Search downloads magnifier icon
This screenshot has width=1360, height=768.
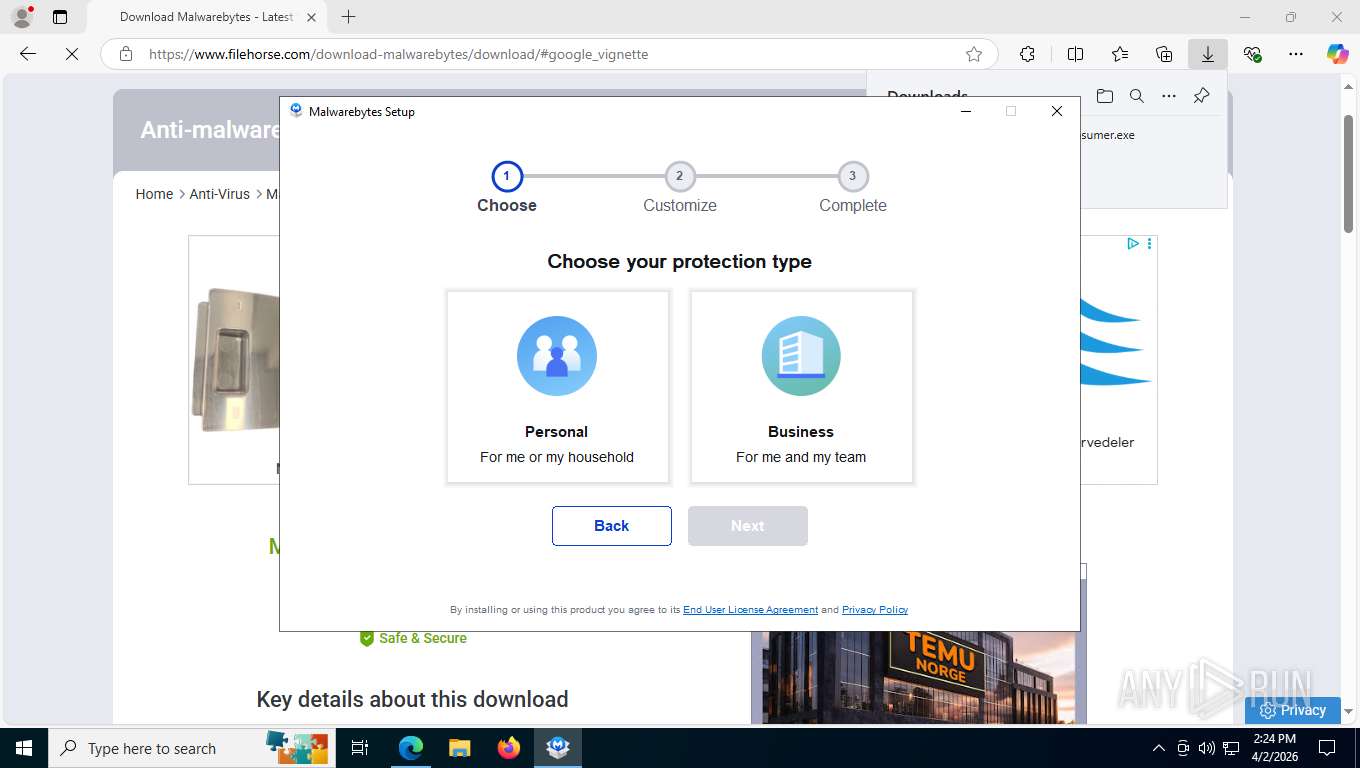(x=1137, y=96)
